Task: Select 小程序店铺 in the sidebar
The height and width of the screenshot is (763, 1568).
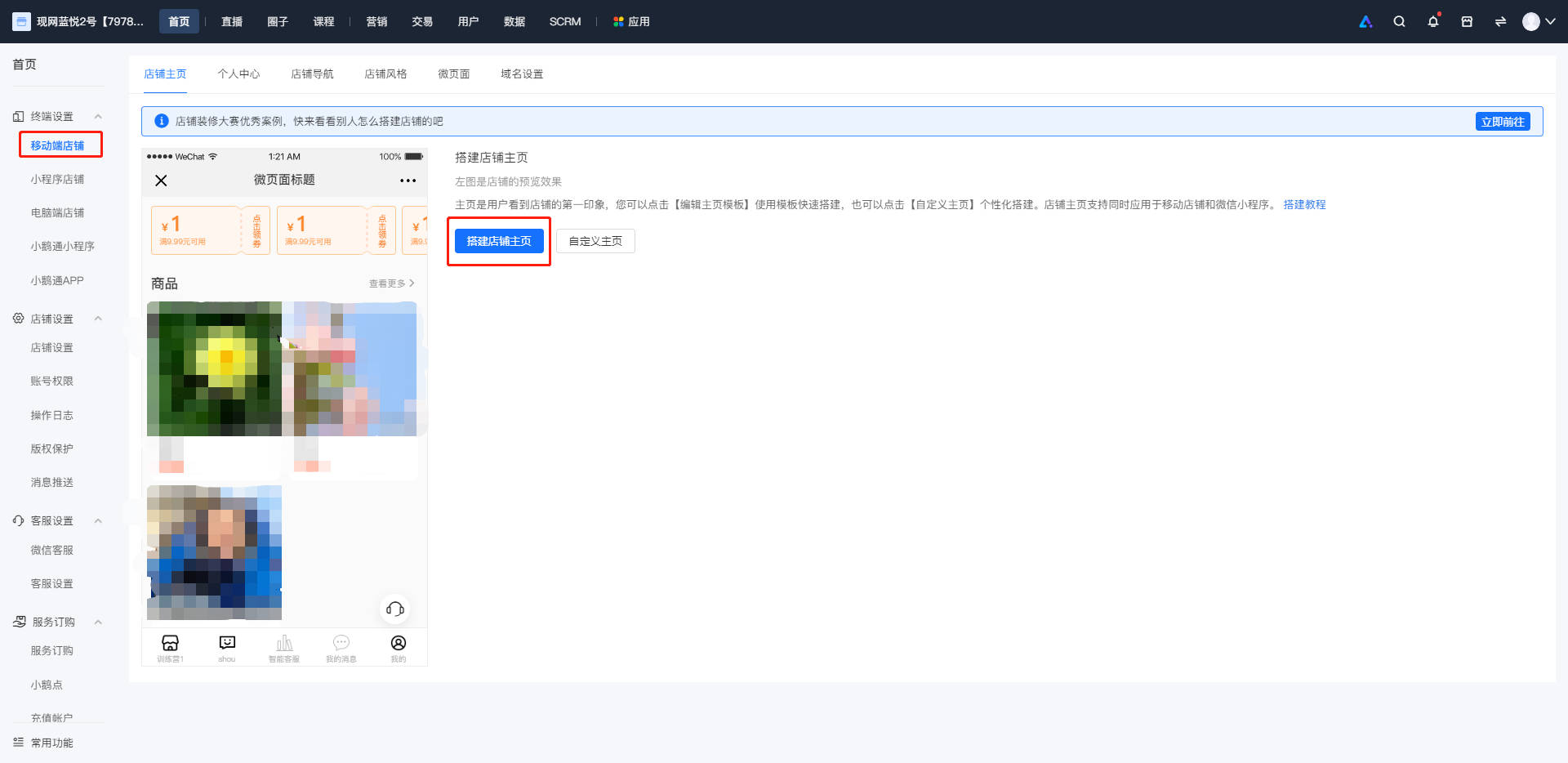Action: (57, 180)
